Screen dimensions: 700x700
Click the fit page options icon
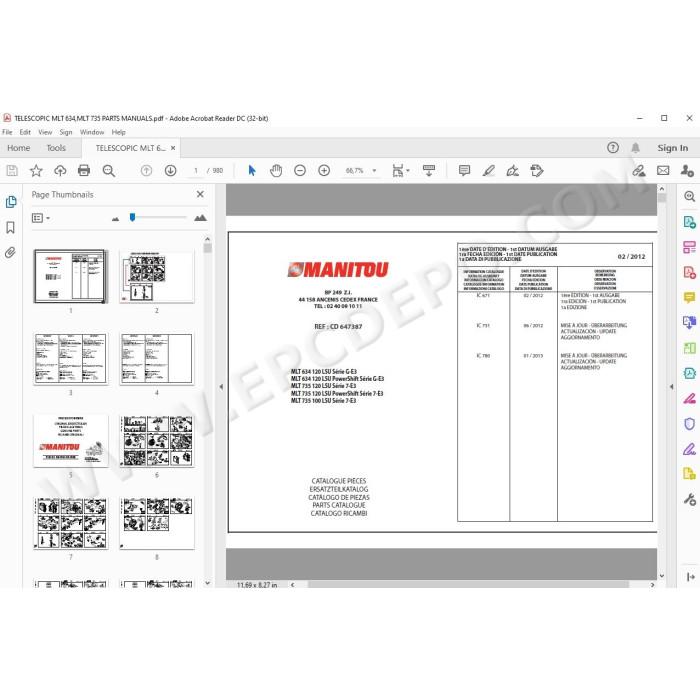click(x=400, y=171)
